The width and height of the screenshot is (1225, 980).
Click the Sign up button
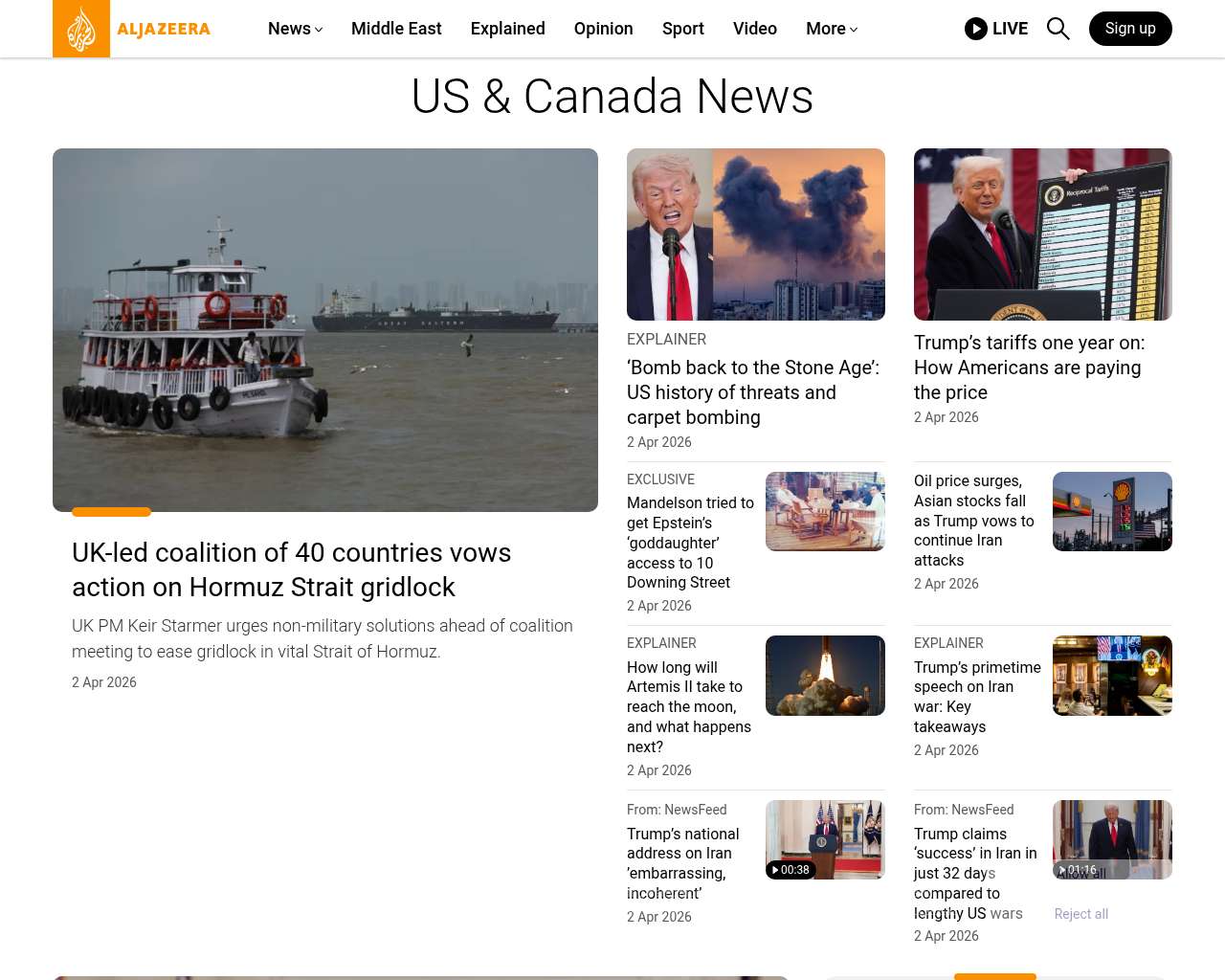[1130, 29]
